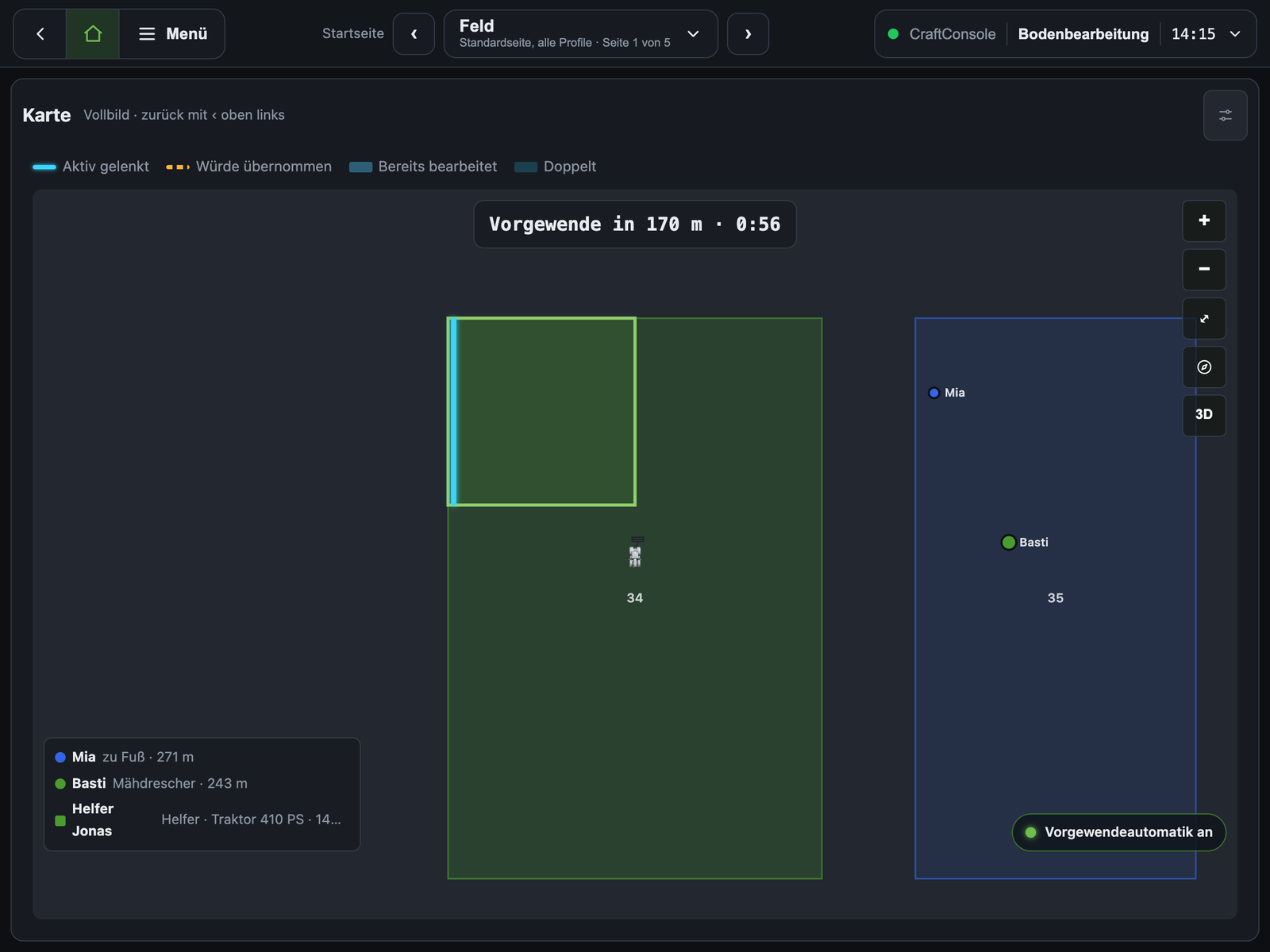Open map settings sliders icon
1270x952 pixels.
1225,115
